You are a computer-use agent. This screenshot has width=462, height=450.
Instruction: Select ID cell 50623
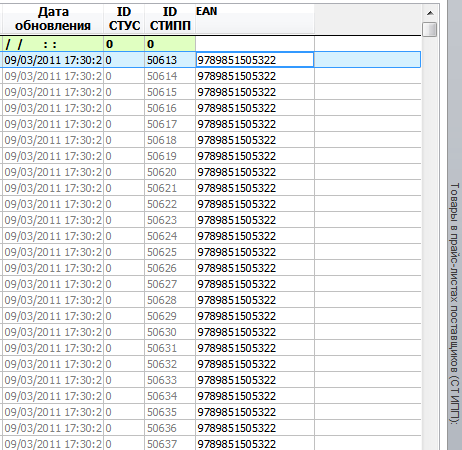point(170,220)
